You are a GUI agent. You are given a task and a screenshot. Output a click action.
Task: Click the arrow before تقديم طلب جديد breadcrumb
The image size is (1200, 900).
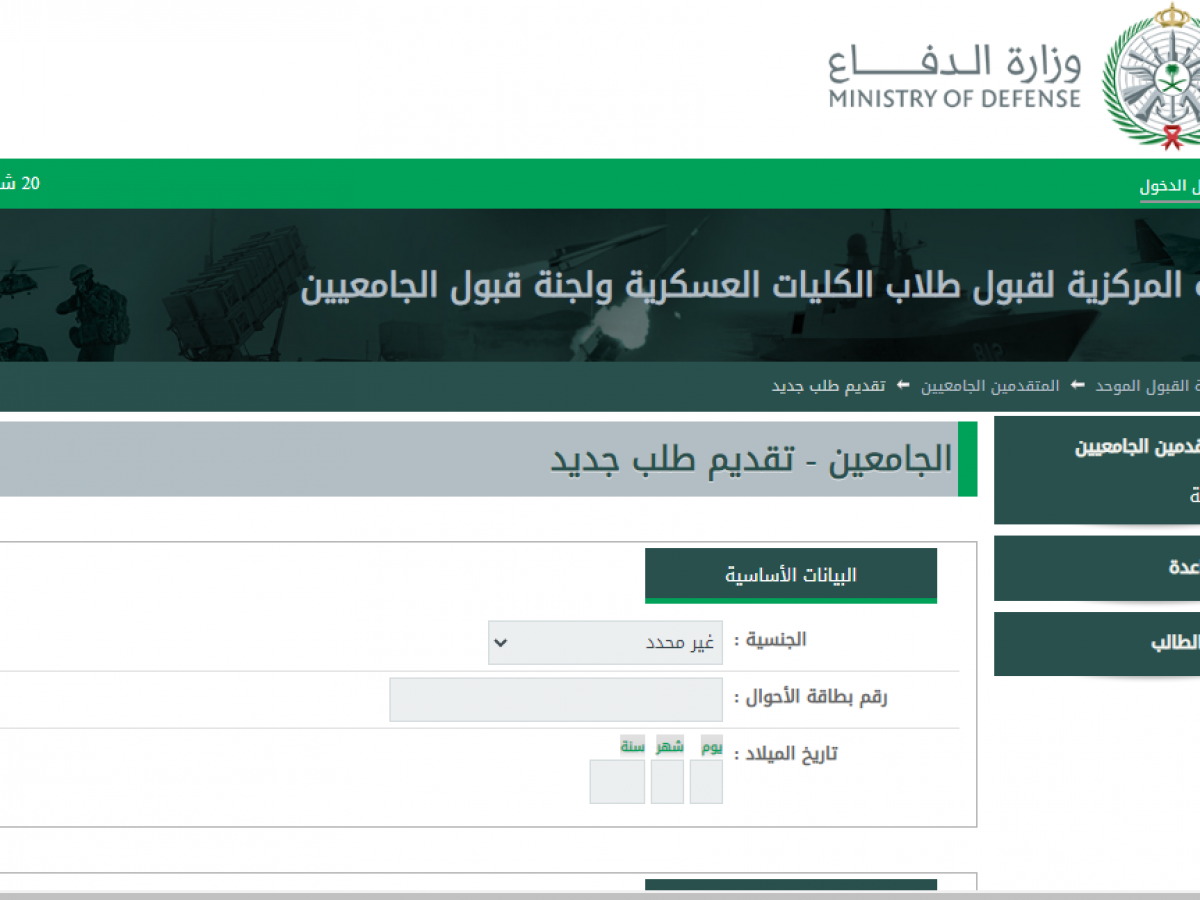[903, 386]
